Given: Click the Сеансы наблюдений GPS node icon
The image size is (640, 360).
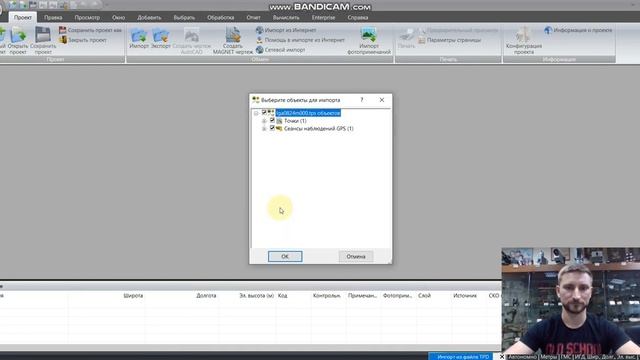Looking at the screenshot, I should pyautogui.click(x=279, y=129).
